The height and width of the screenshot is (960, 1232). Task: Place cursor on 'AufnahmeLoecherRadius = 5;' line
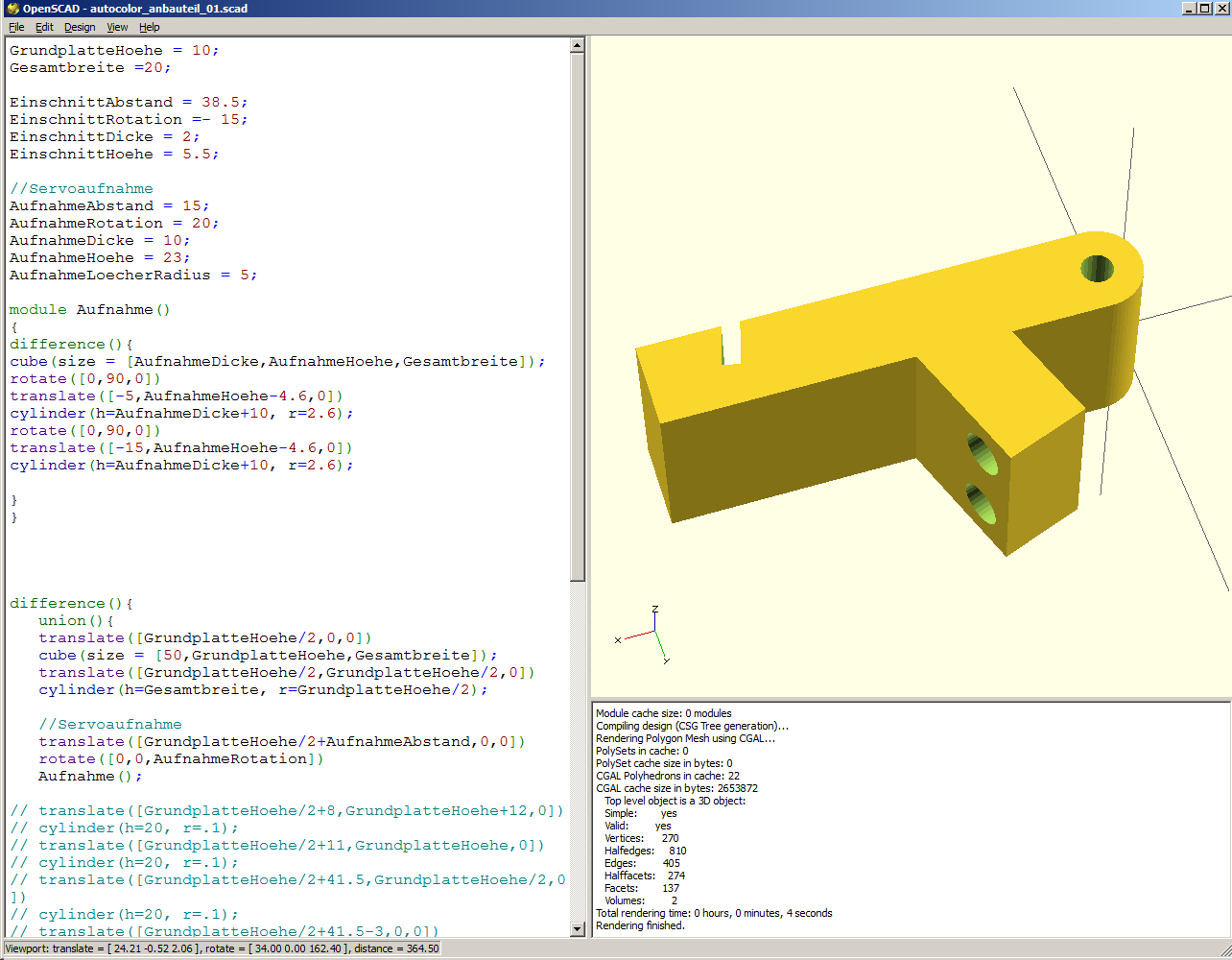click(x=133, y=276)
